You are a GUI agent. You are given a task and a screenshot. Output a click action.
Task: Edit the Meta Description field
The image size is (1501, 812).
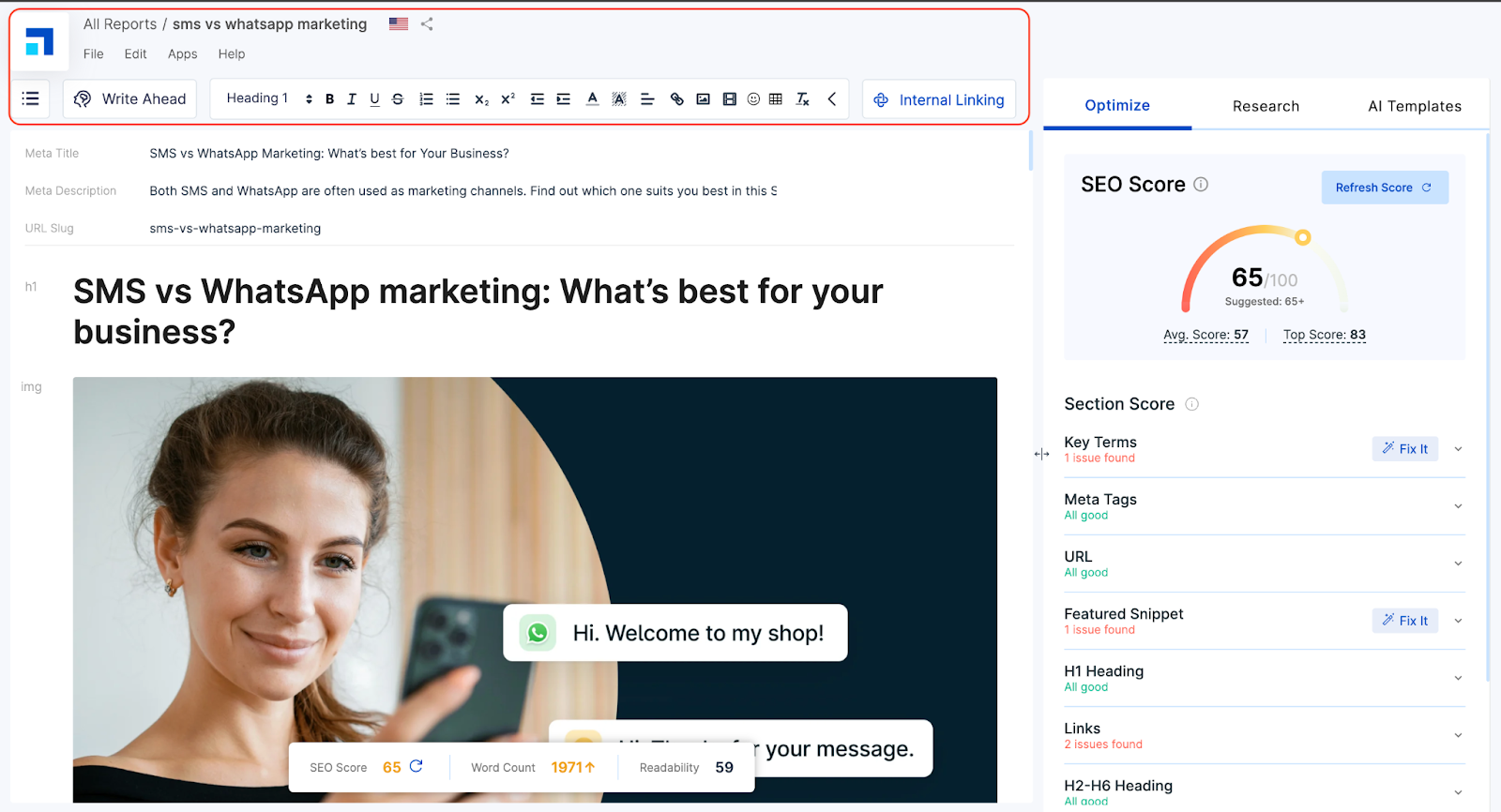(x=582, y=190)
